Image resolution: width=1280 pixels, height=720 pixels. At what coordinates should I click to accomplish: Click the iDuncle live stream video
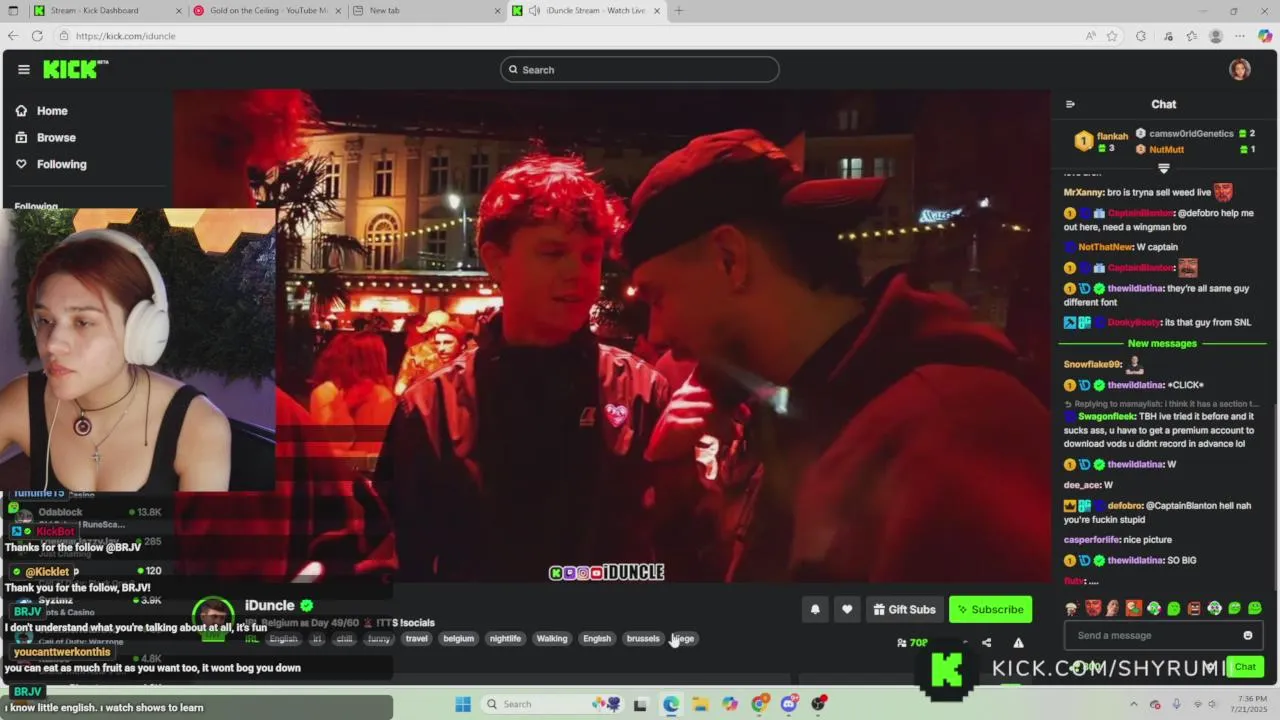click(x=612, y=336)
